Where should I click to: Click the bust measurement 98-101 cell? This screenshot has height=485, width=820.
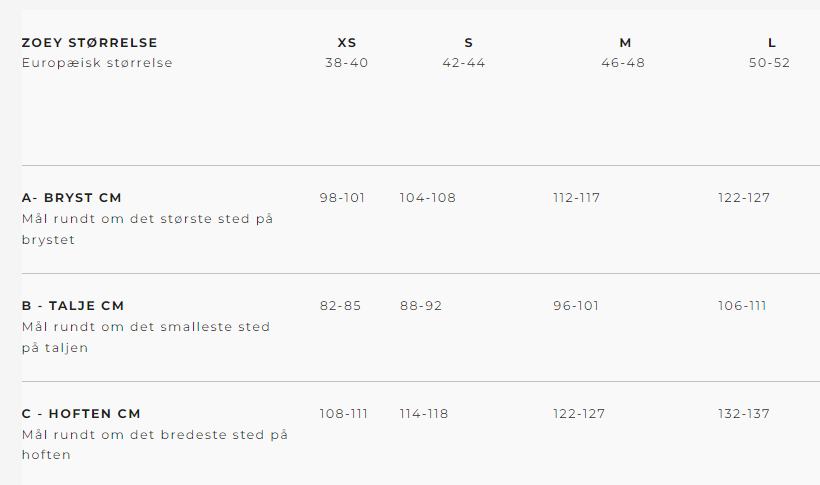342,198
